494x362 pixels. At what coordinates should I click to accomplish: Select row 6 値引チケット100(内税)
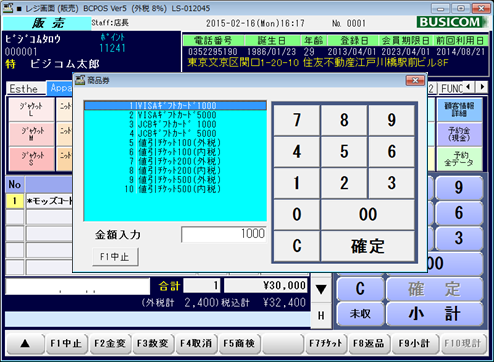click(x=175, y=152)
